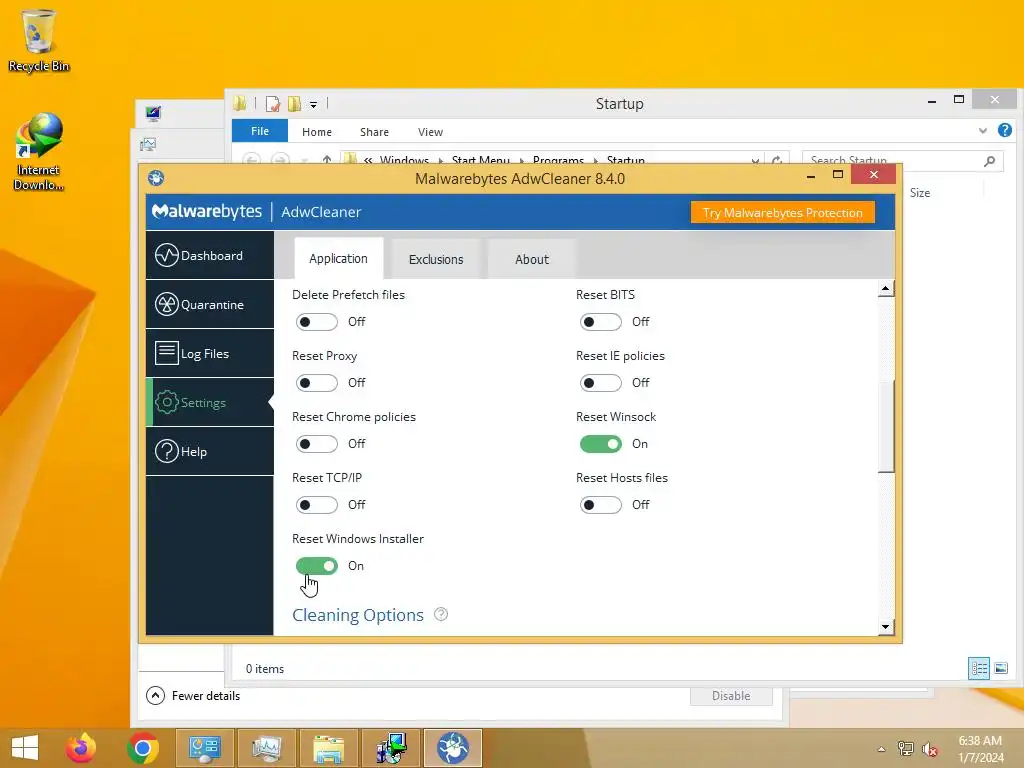Open Control Panel taskbar icon
Image resolution: width=1024 pixels, height=768 pixels.
[x=204, y=748]
